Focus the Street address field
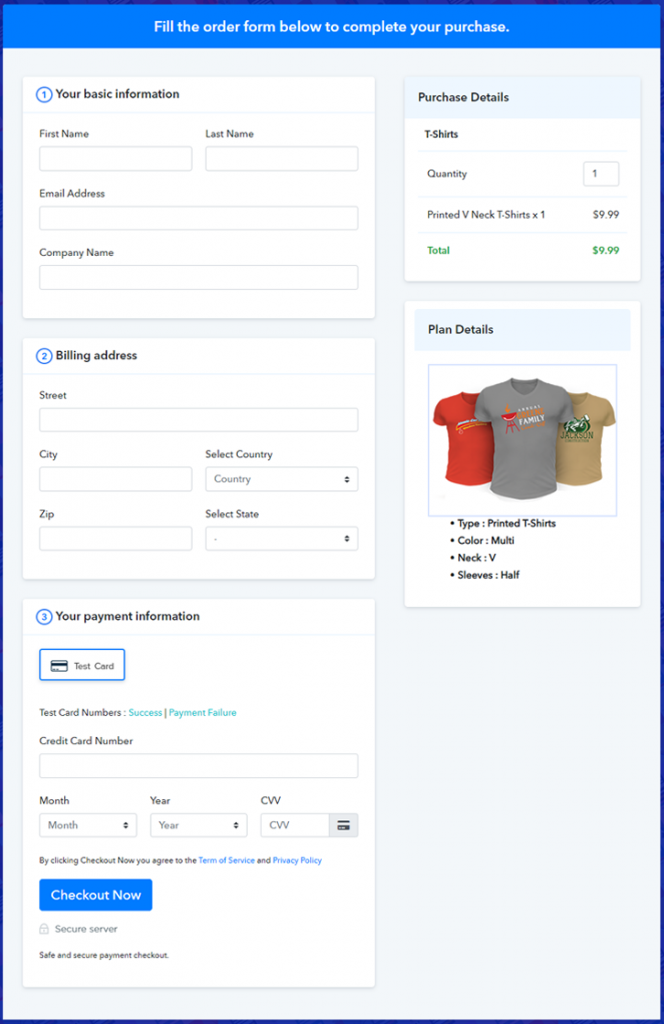Image resolution: width=664 pixels, height=1024 pixels. point(198,420)
